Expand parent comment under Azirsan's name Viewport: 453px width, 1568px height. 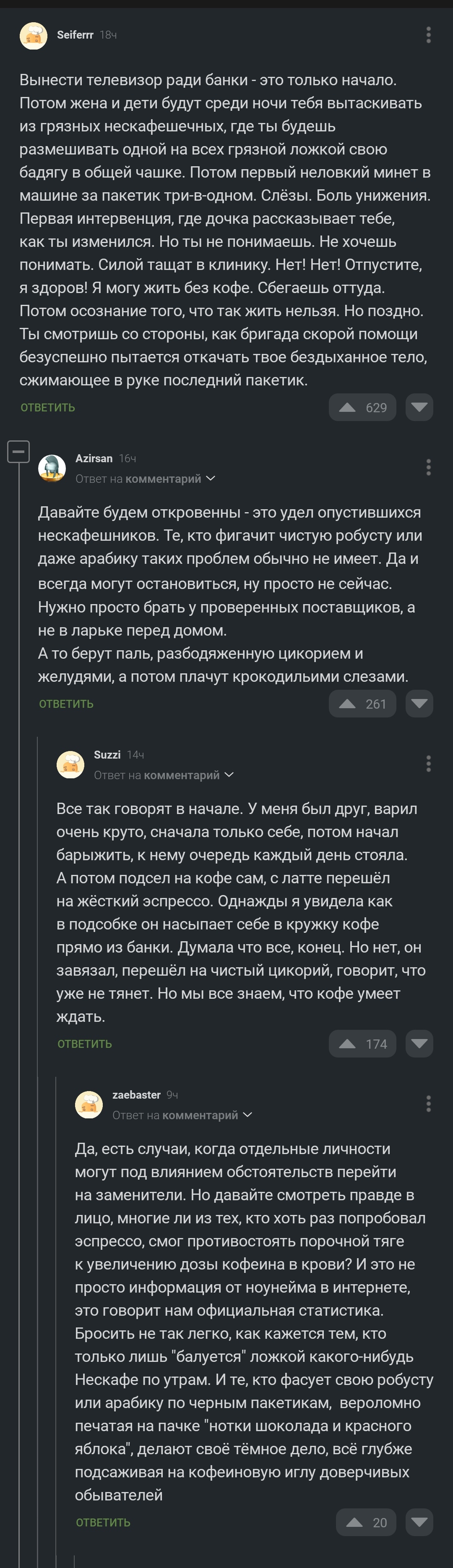(211, 479)
